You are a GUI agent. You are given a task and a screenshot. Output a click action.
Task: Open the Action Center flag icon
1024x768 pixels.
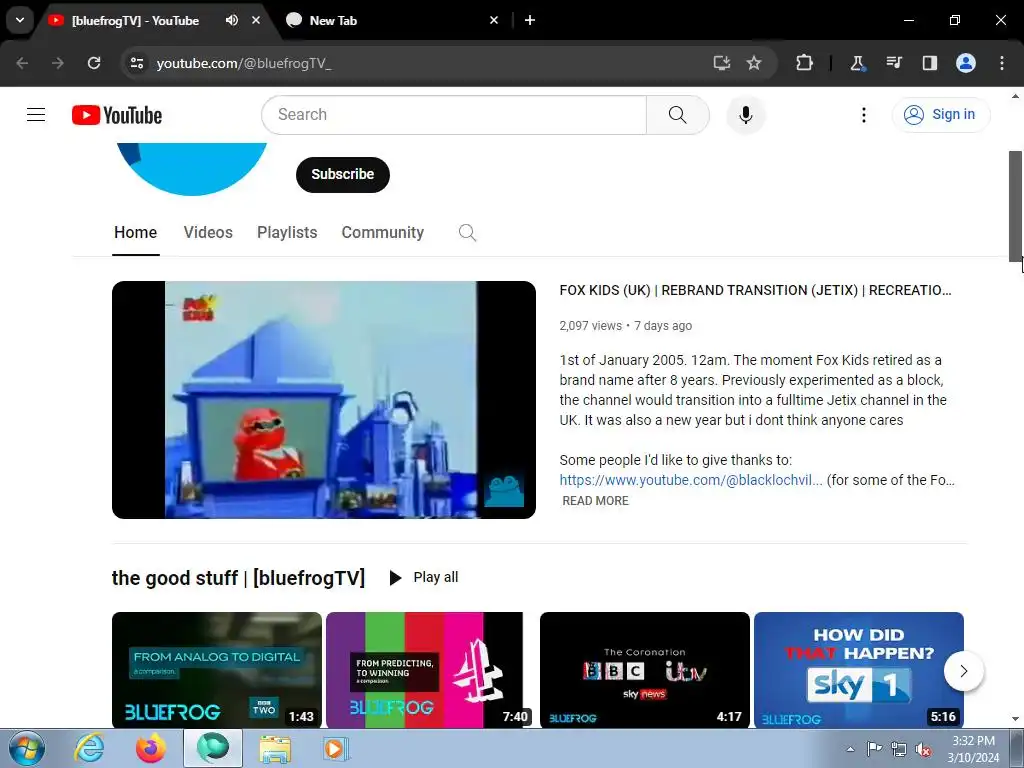click(x=874, y=749)
